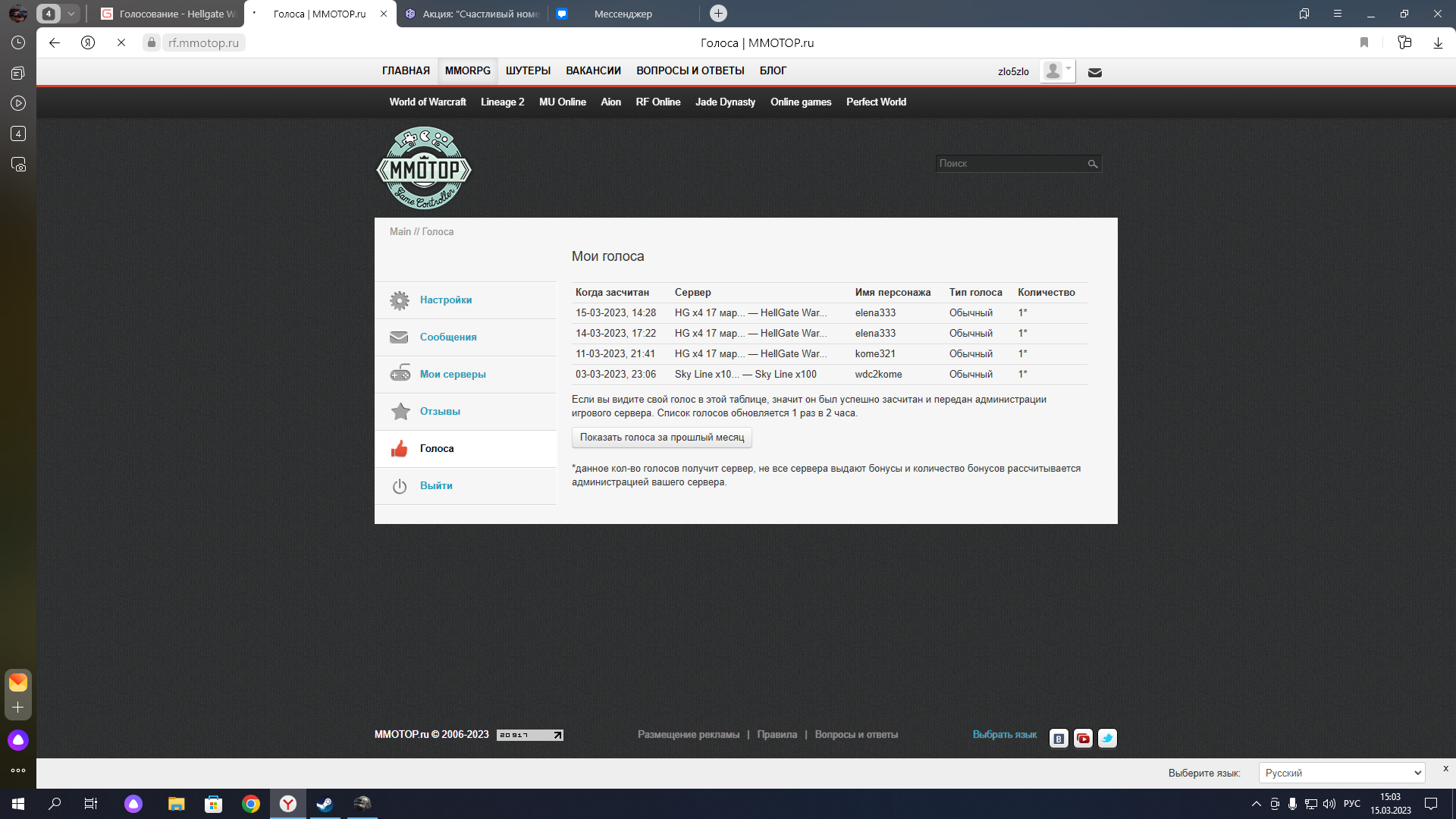Open Windows Start menu
This screenshot has height=819, width=1456.
tap(18, 804)
